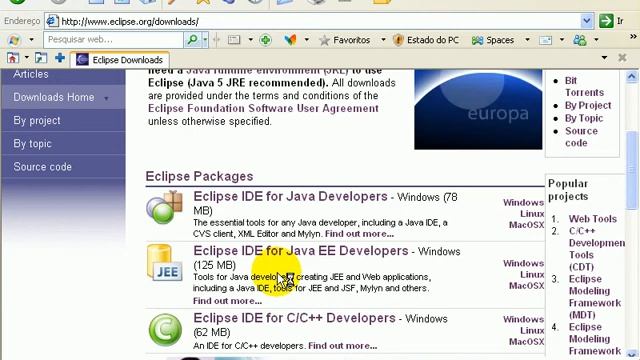640x360 pixels.
Task: Open the search button dropdown arrow
Action: click(205, 40)
